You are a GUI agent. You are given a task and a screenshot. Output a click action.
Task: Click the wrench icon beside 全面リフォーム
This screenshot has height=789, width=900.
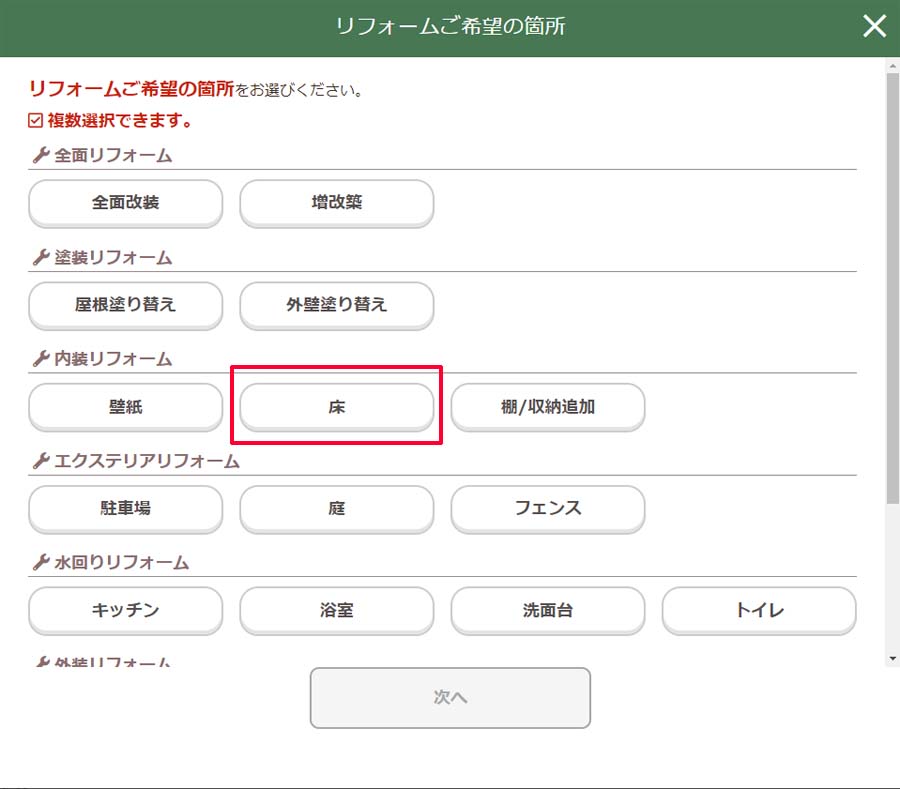coord(41,156)
